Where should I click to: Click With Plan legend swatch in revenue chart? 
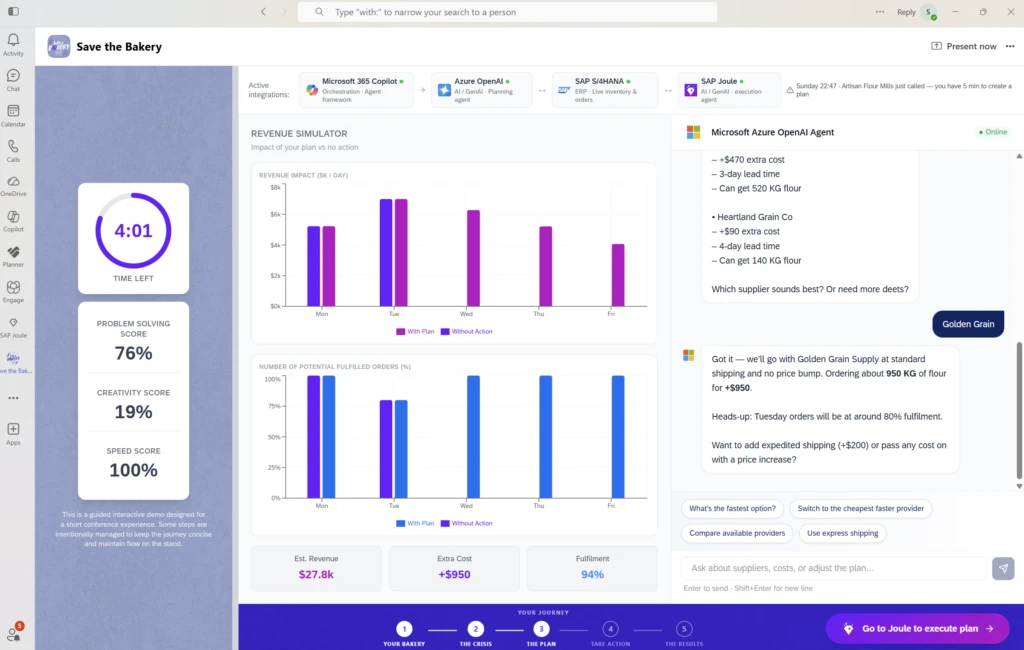click(400, 331)
